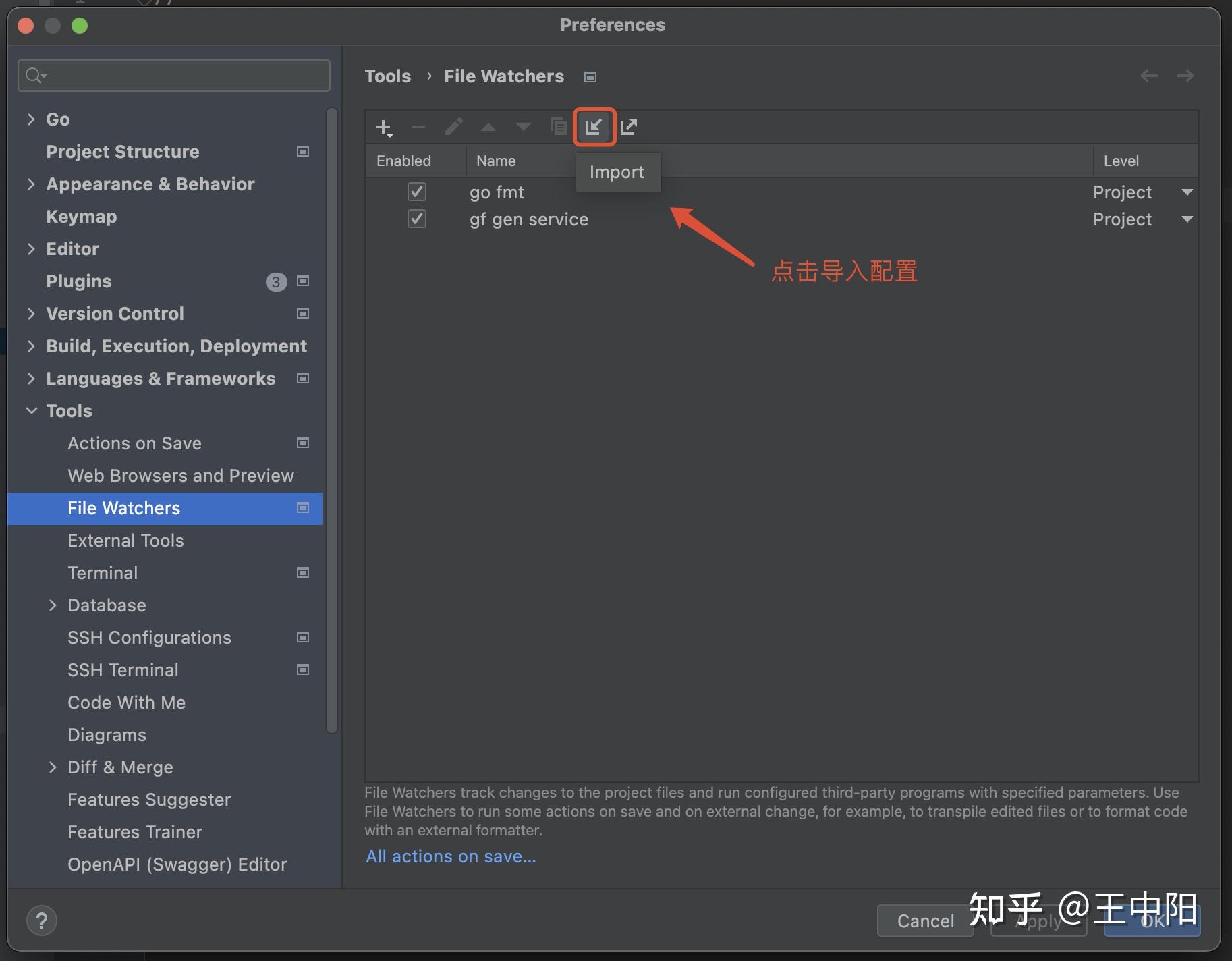The height and width of the screenshot is (961, 1232).
Task: Expand the Database section
Action: tap(54, 605)
